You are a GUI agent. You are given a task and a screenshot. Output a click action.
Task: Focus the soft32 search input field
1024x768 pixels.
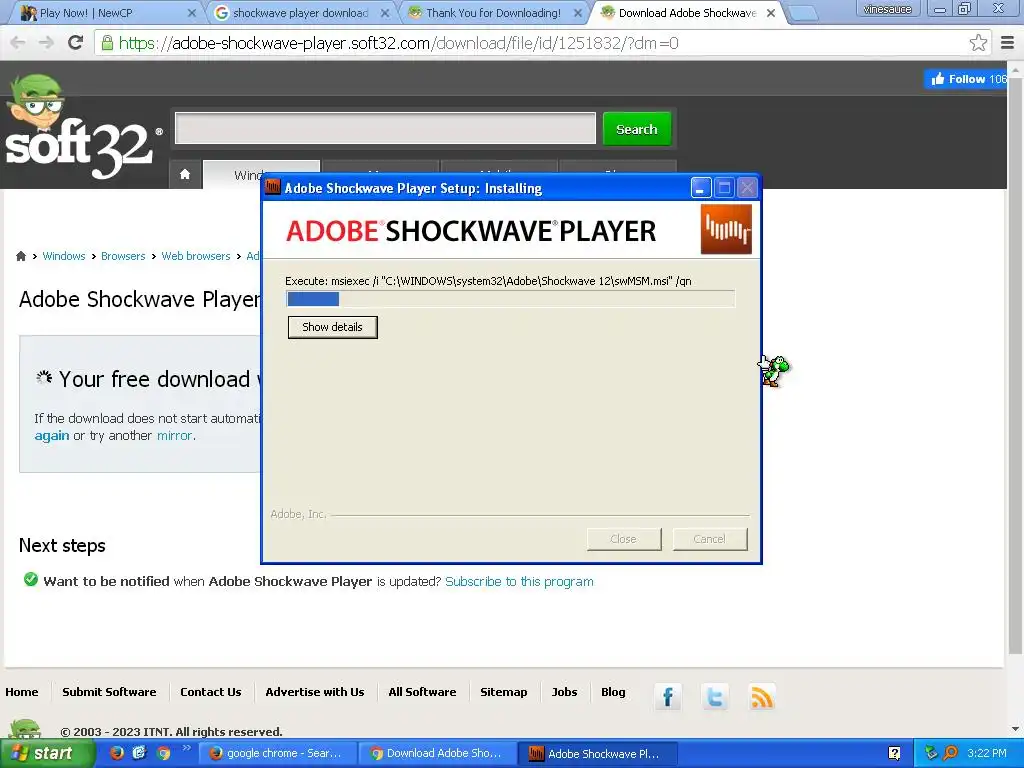click(x=385, y=128)
